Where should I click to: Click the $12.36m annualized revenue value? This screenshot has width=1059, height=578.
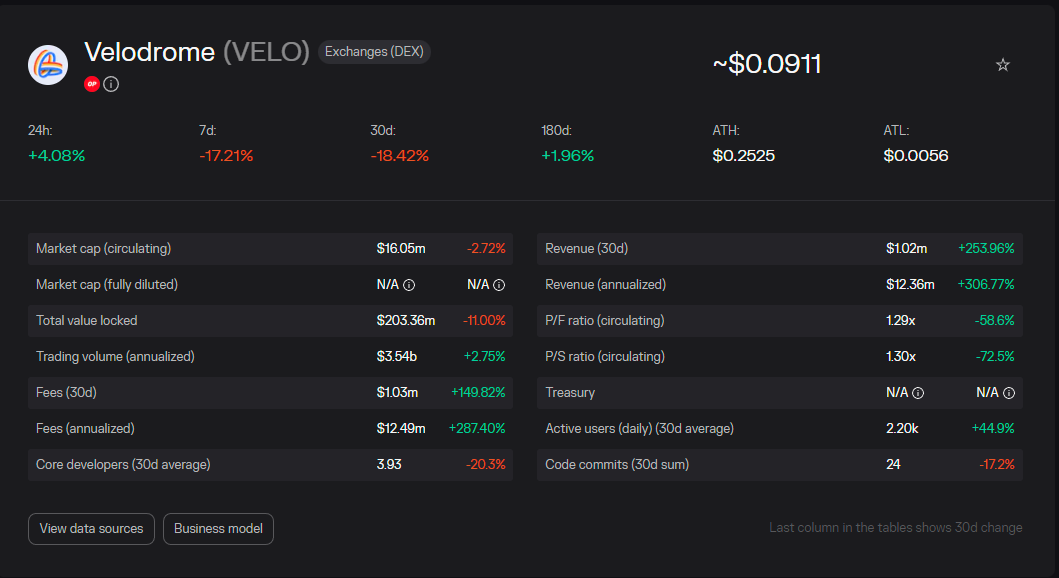point(910,285)
